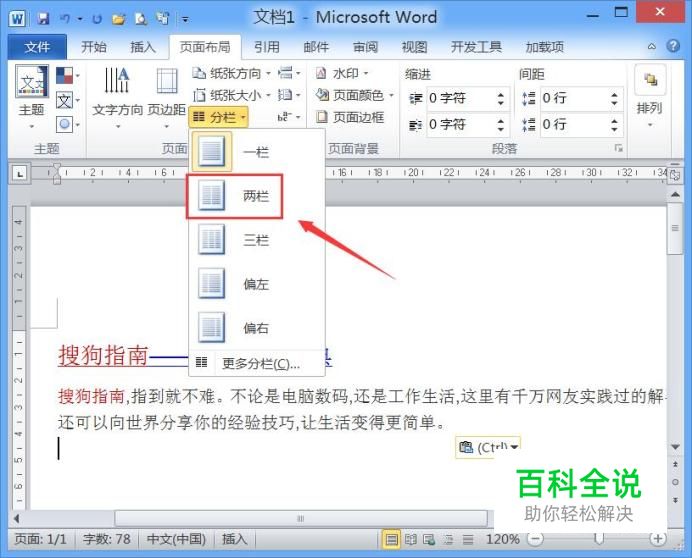The height and width of the screenshot is (558, 692).
Task: Click word count 字数: 78
Action: point(106,539)
